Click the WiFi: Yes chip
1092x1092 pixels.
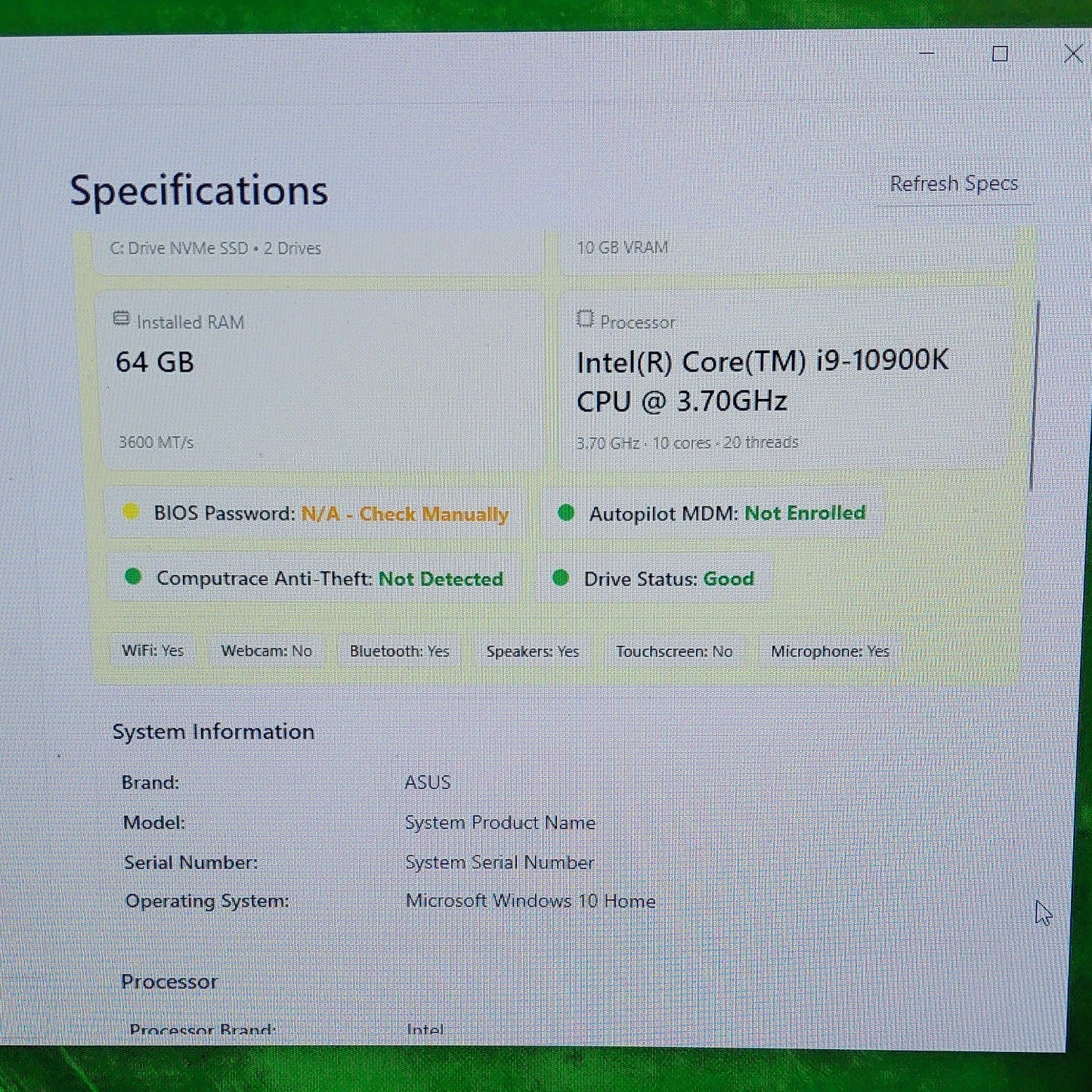point(153,651)
